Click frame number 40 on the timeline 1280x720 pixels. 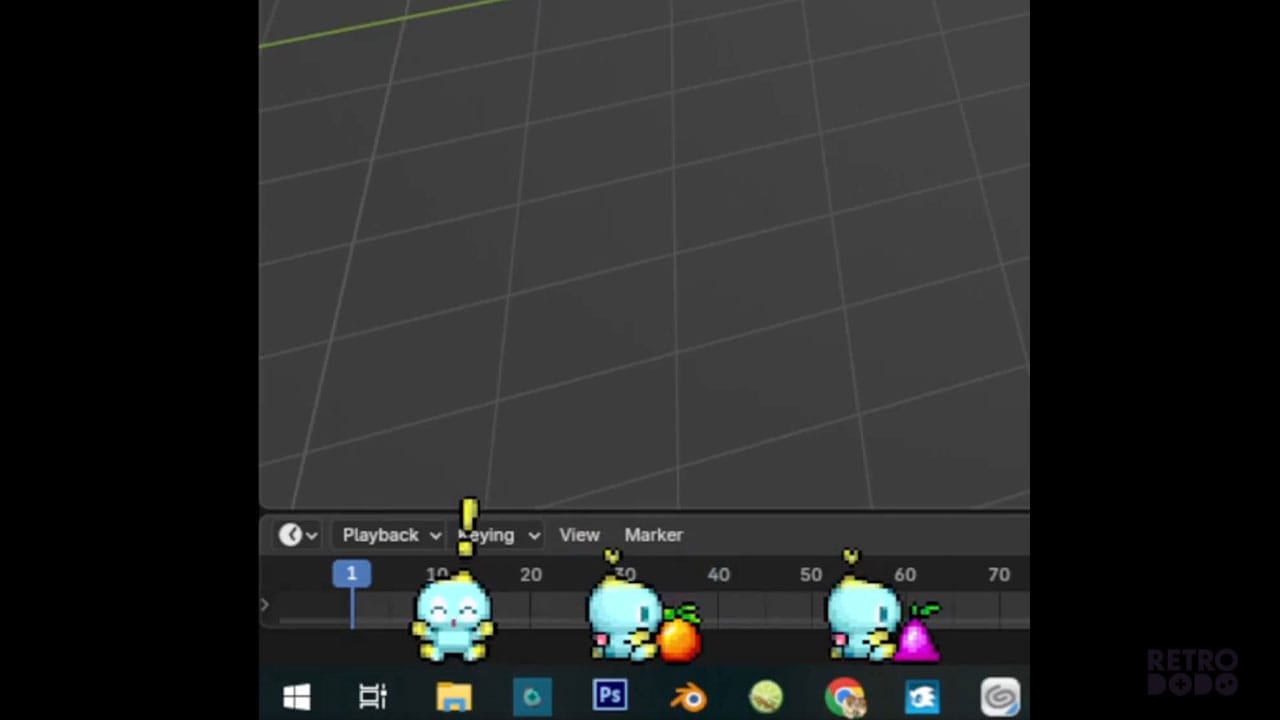pos(718,575)
